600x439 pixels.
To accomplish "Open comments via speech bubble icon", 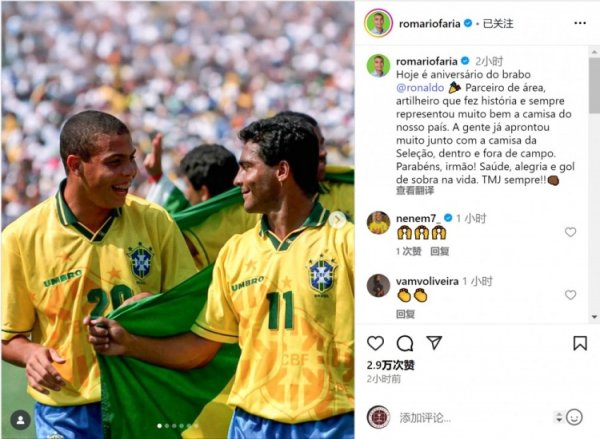I will (404, 343).
